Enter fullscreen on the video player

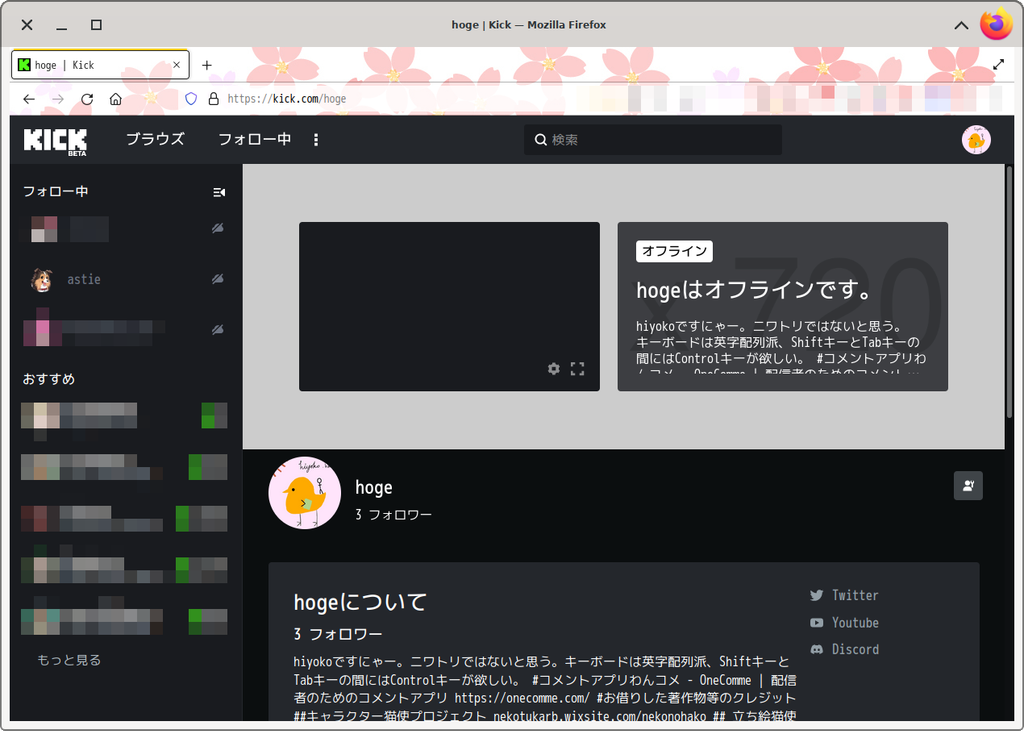tap(577, 369)
